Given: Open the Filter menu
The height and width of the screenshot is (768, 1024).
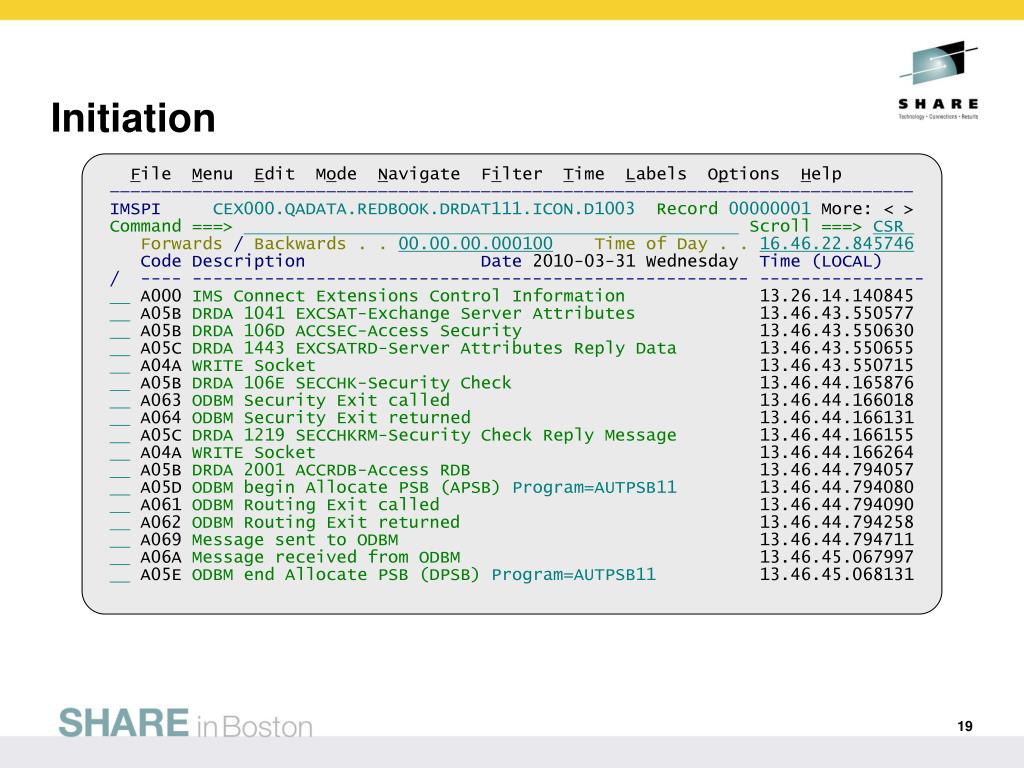Looking at the screenshot, I should (511, 174).
